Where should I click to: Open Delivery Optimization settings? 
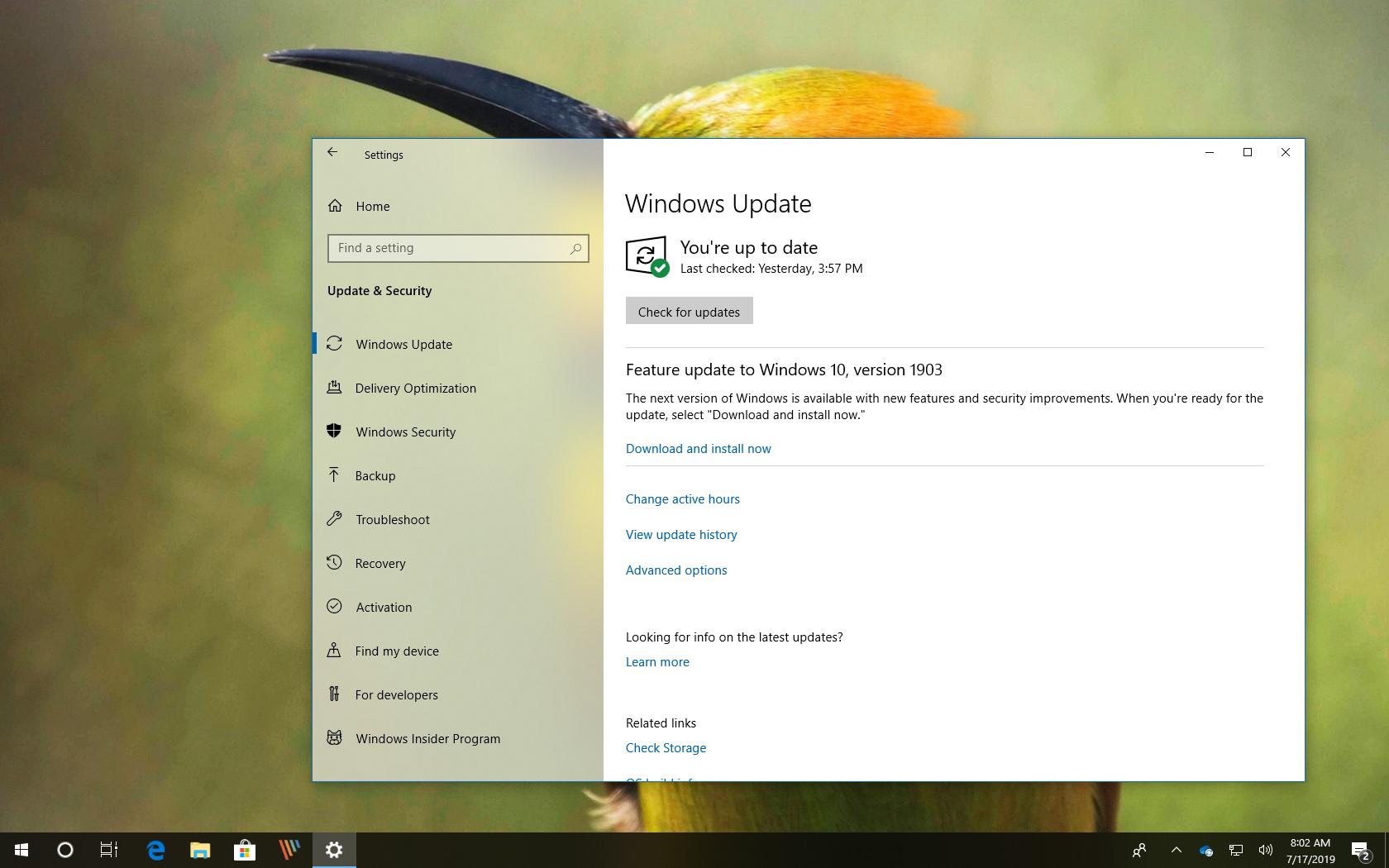(458, 388)
